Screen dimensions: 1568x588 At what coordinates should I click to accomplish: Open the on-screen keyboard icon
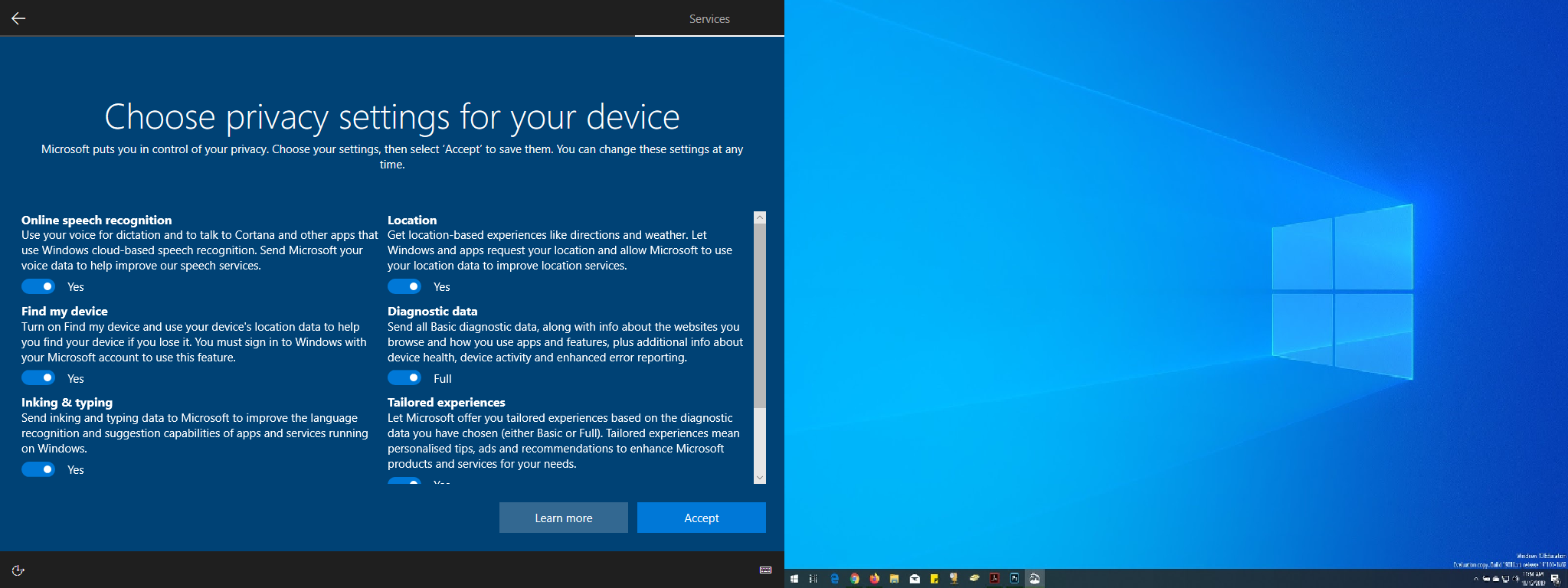click(x=765, y=570)
